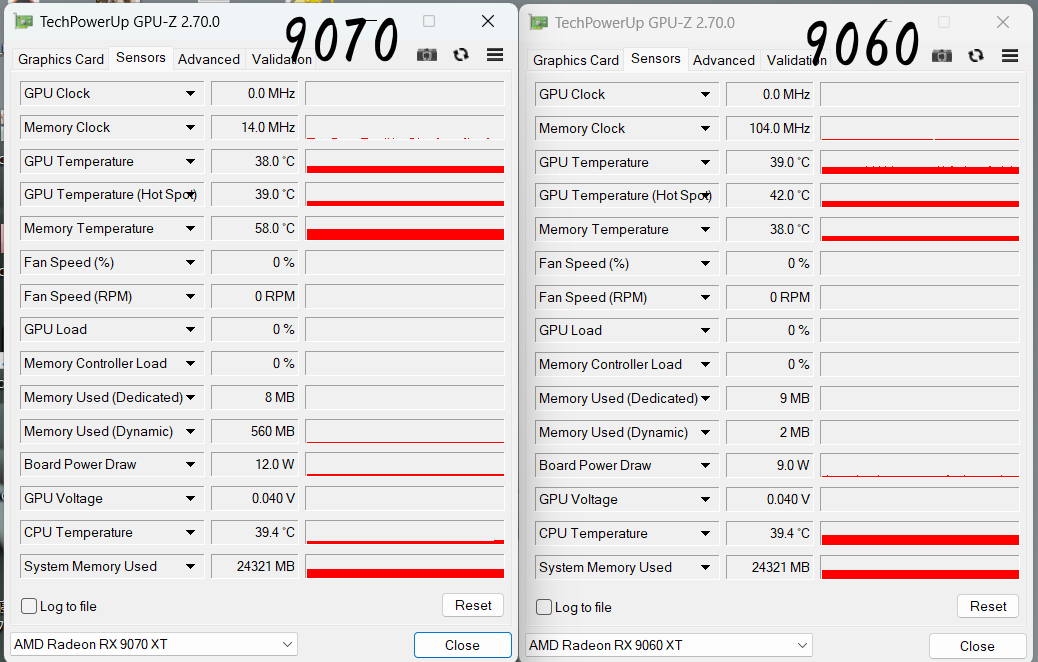1038x662 pixels.
Task: Select the Sensors tab in the left window
Action: pyautogui.click(x=141, y=58)
